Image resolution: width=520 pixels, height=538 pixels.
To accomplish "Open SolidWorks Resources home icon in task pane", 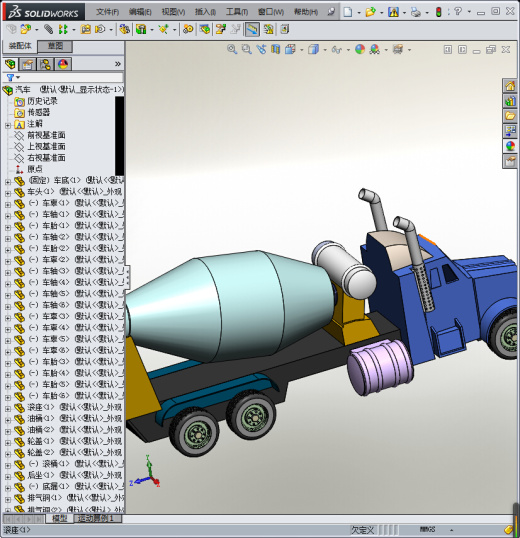I will pos(510,86).
